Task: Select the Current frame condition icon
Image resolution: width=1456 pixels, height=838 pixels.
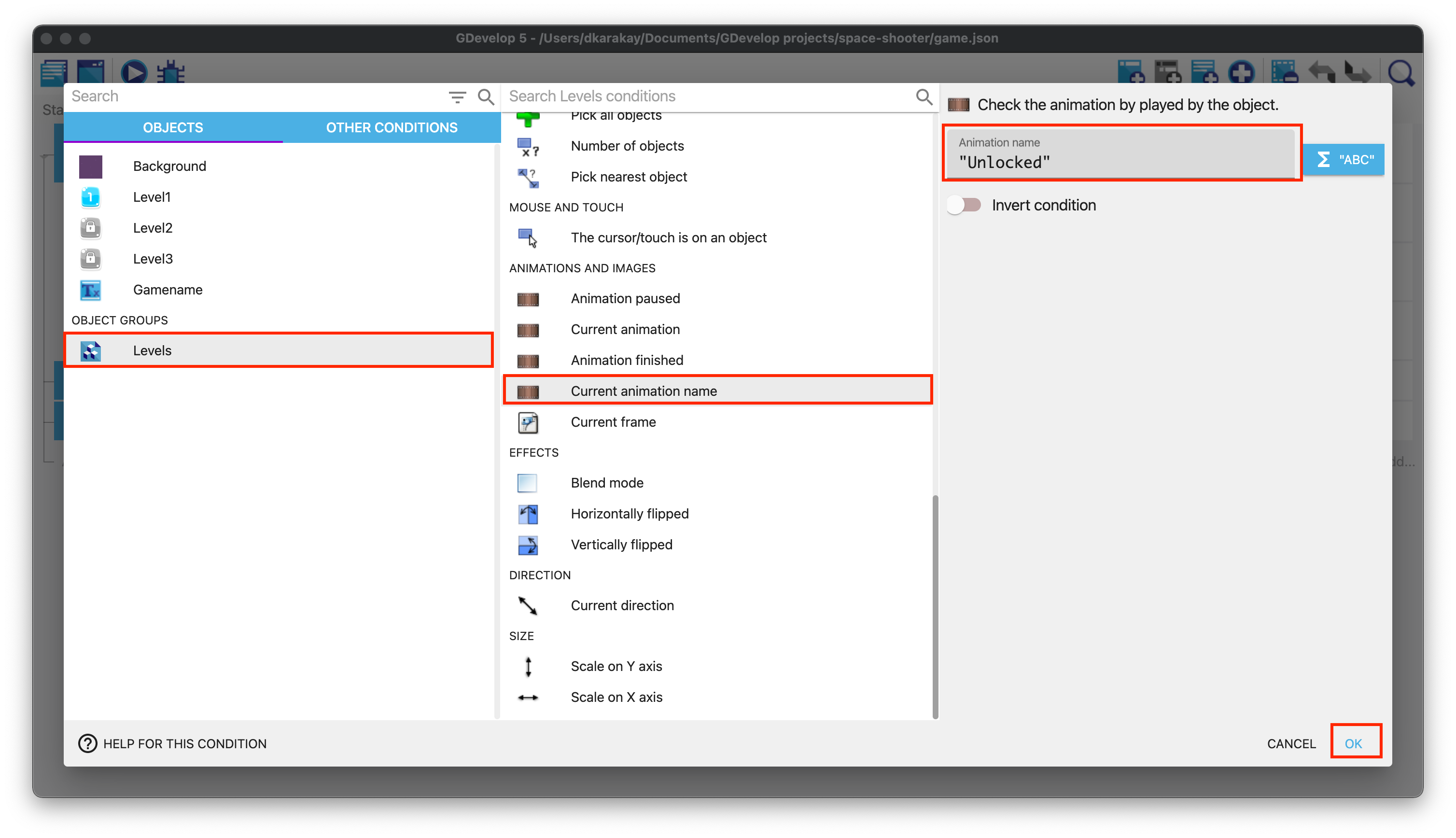Action: [528, 422]
